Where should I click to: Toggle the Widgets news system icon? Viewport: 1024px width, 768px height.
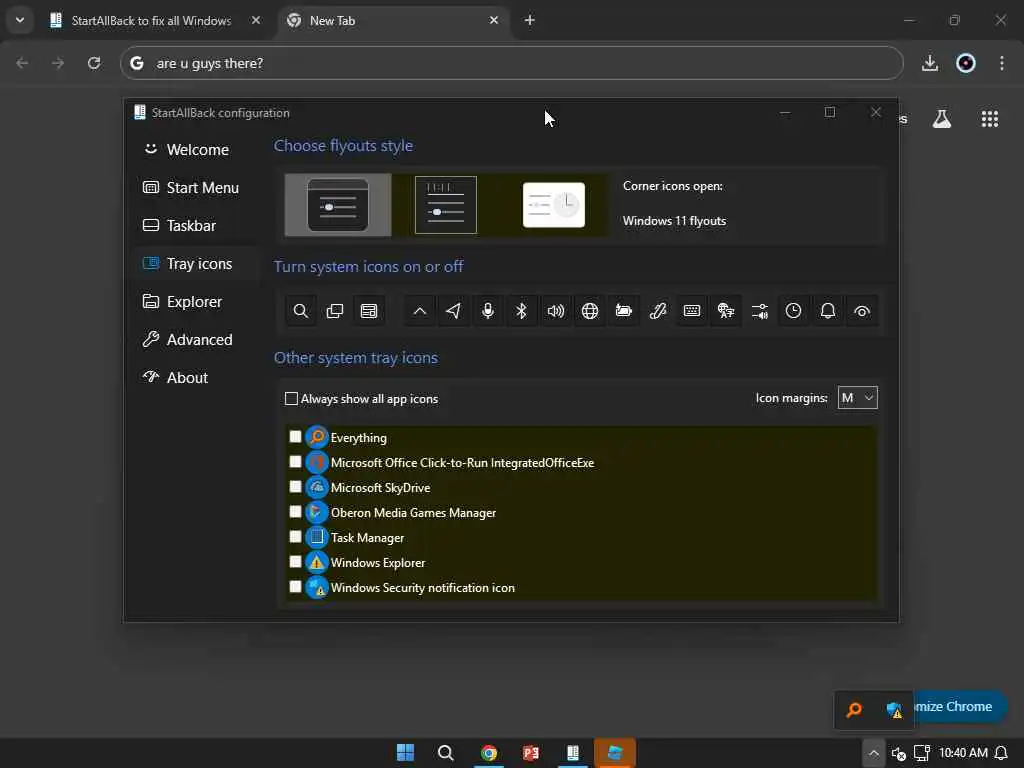pos(369,311)
